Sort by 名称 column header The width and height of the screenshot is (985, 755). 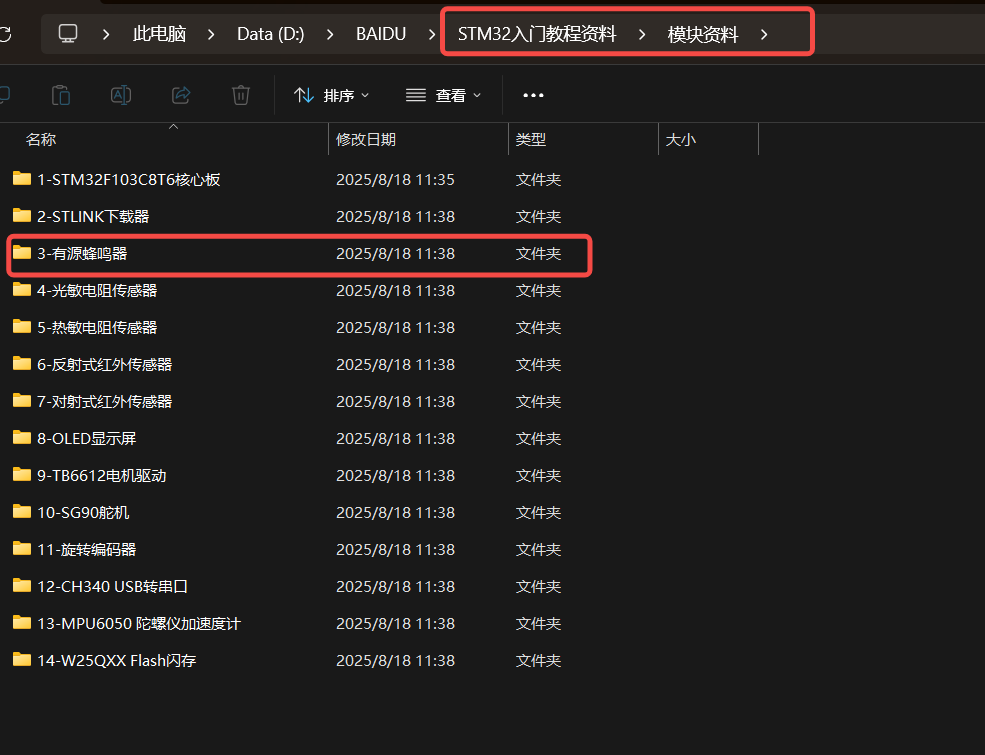(41, 139)
